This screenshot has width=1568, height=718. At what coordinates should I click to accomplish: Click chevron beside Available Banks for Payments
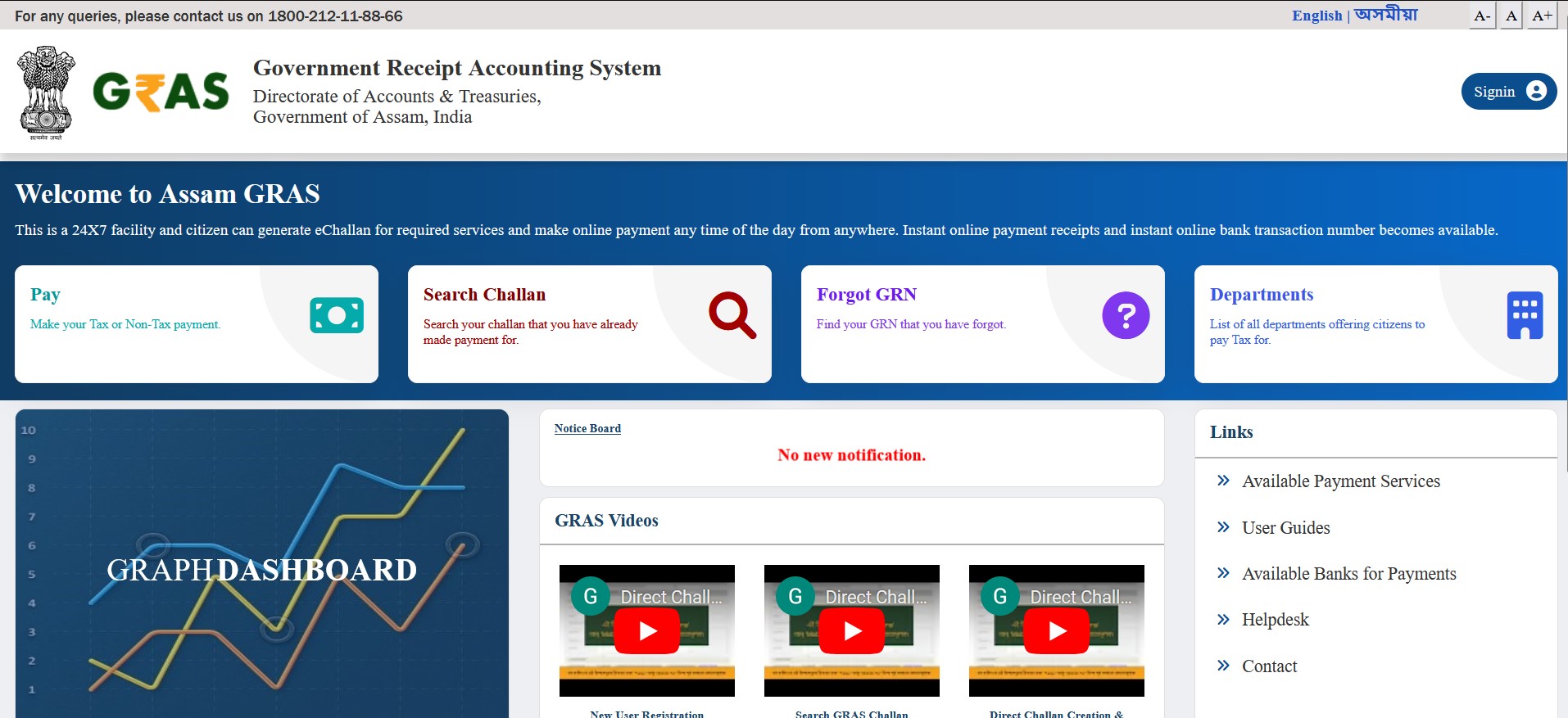pos(1223,573)
